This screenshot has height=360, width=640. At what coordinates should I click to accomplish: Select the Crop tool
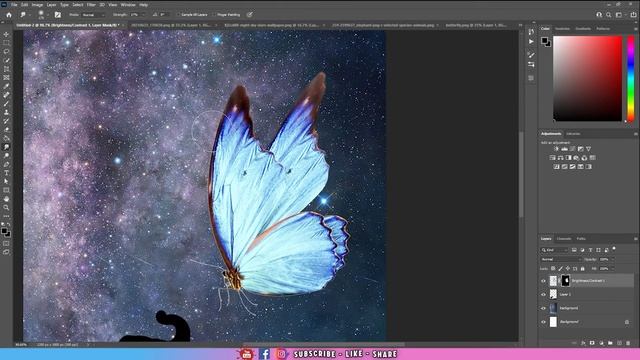click(6, 69)
